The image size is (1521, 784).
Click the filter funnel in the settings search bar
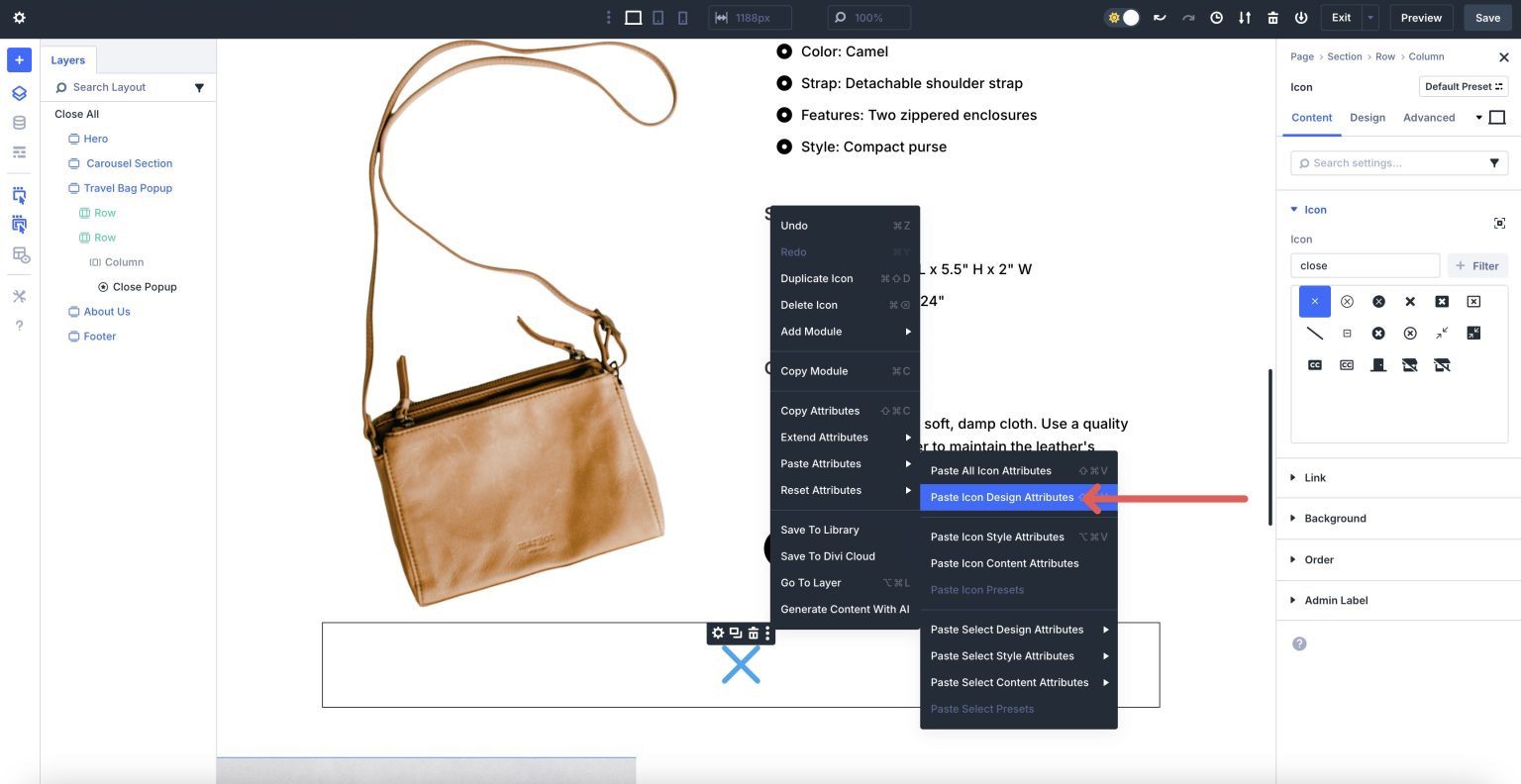[x=1495, y=162]
